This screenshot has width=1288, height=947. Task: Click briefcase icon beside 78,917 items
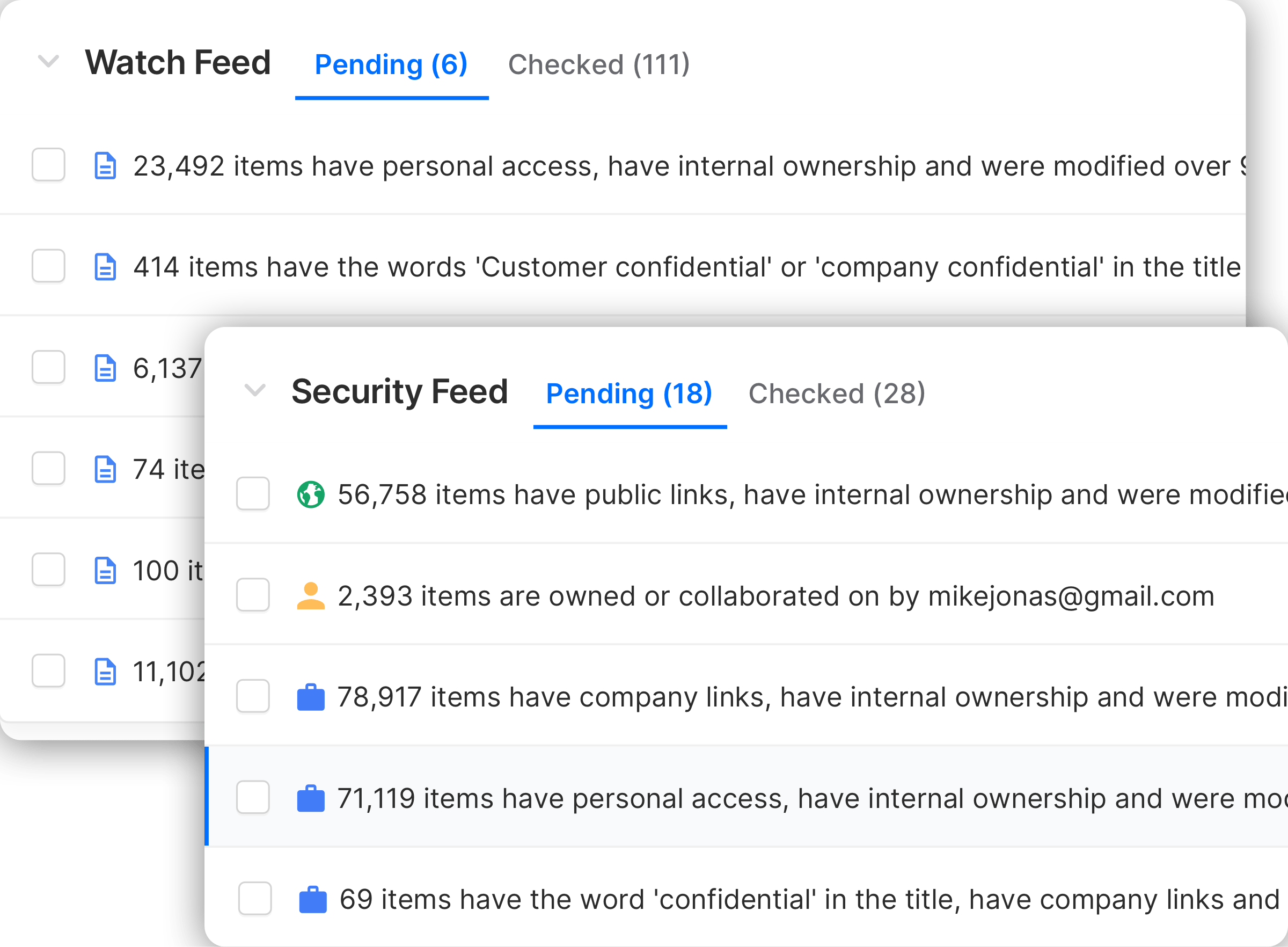[311, 697]
